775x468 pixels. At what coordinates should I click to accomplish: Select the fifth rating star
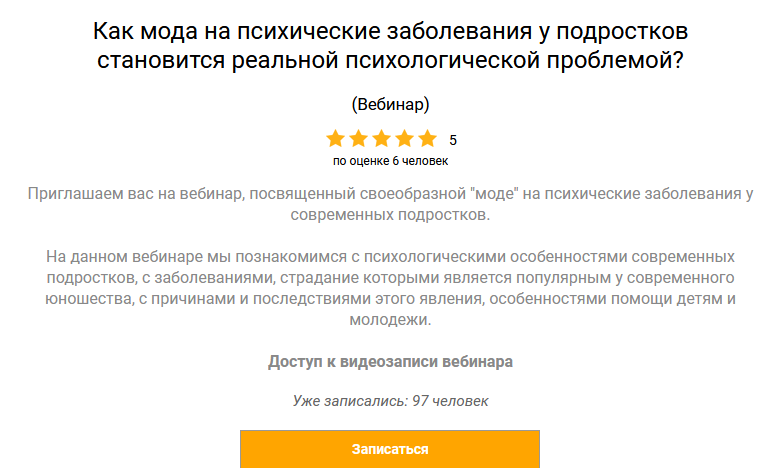point(427,139)
